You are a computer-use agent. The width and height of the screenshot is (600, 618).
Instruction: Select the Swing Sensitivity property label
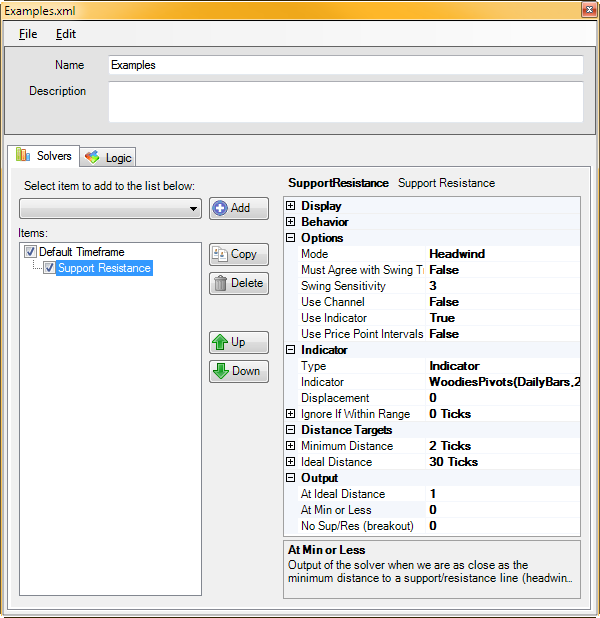[343, 286]
